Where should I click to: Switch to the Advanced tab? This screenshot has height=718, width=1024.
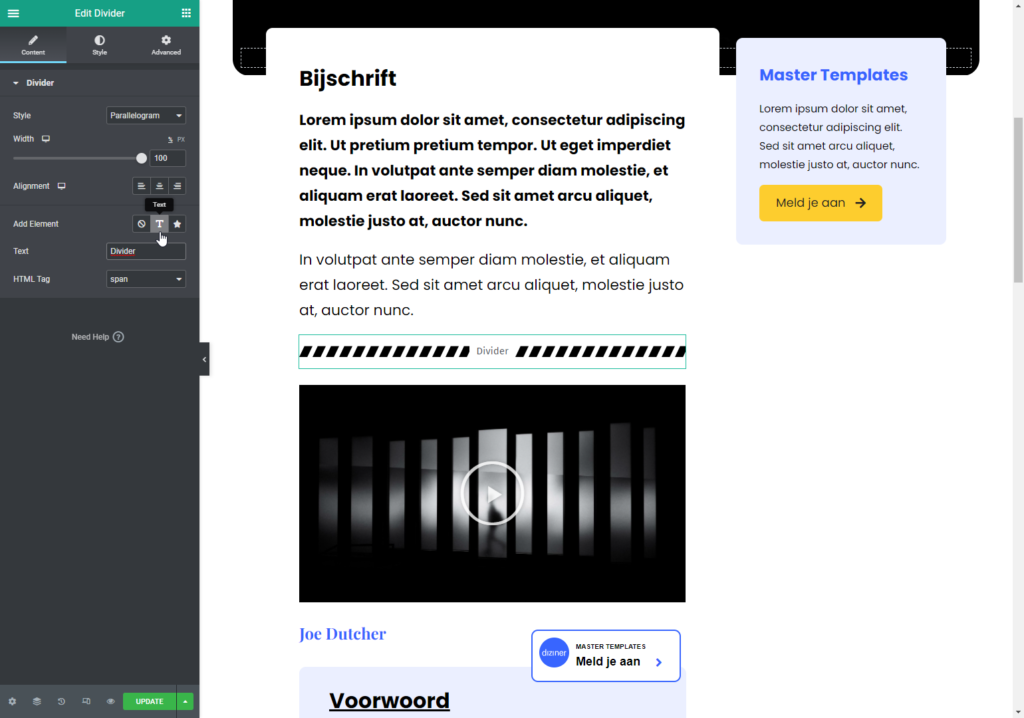click(x=166, y=45)
